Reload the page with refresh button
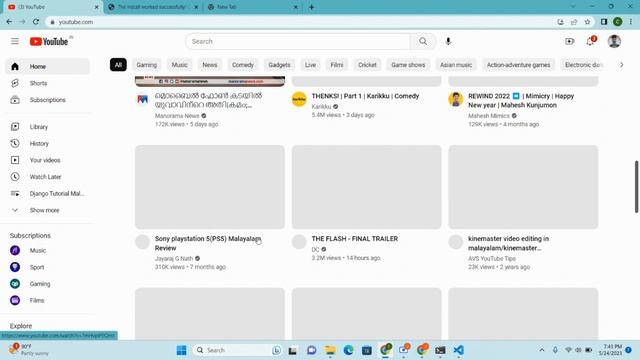The height and width of the screenshot is (360, 640). pyautogui.click(x=36, y=22)
